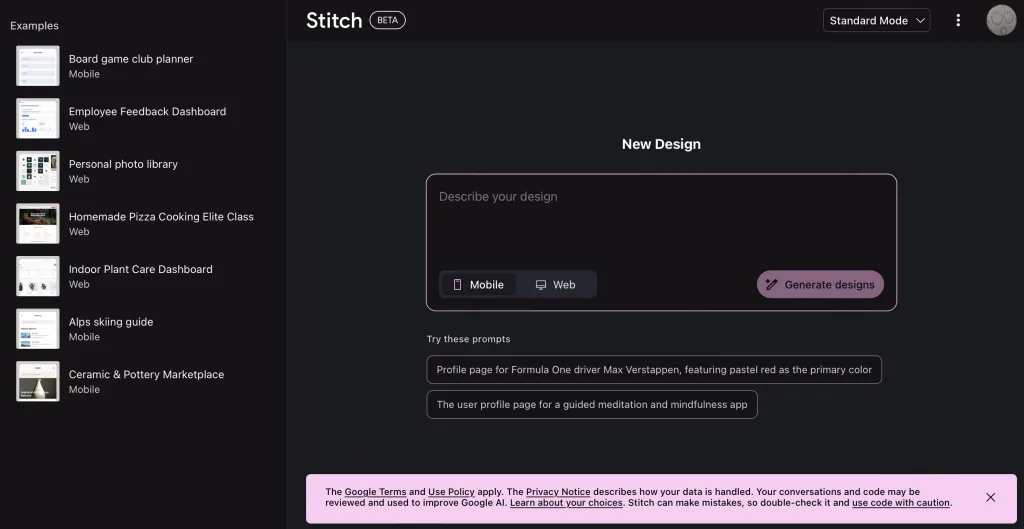The height and width of the screenshot is (529, 1024).
Task: Open the Indoor Plant Care Dashboard thumbnail
Action: tap(38, 276)
